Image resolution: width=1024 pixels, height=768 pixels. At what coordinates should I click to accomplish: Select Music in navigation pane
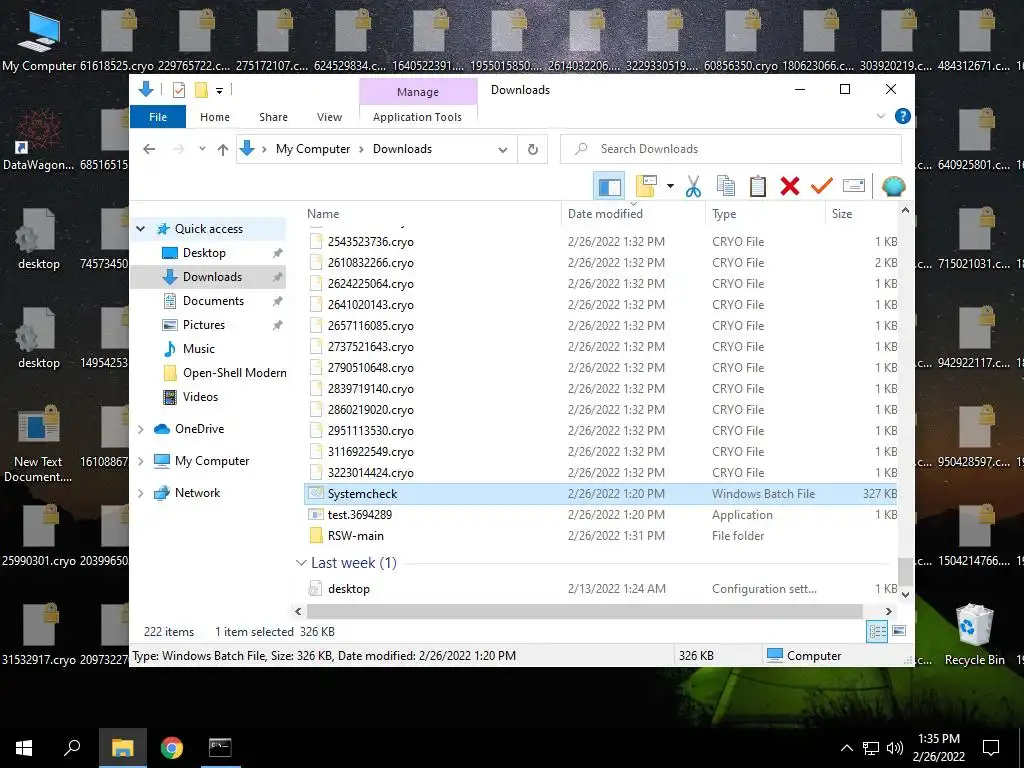pos(199,349)
